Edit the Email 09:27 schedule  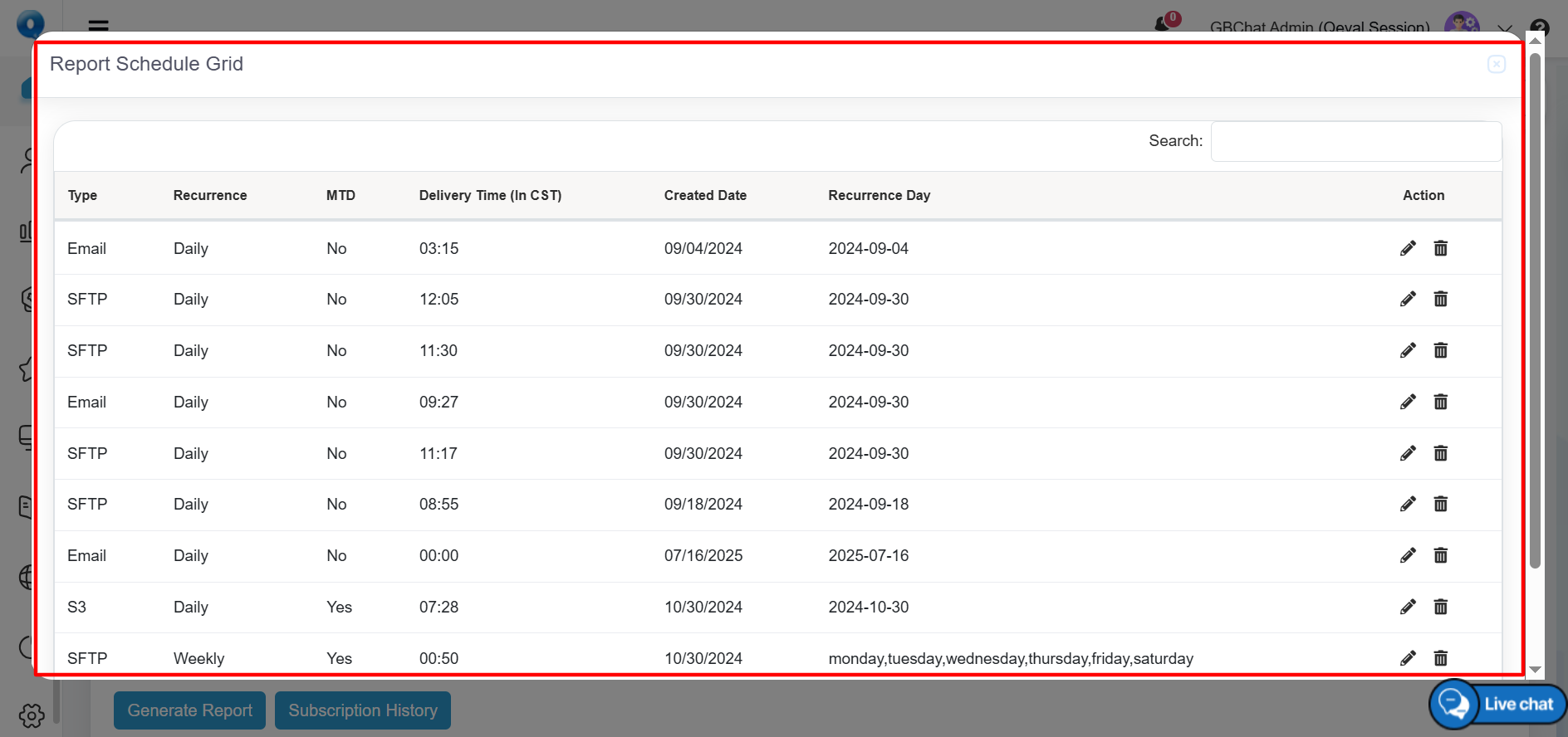tap(1408, 402)
